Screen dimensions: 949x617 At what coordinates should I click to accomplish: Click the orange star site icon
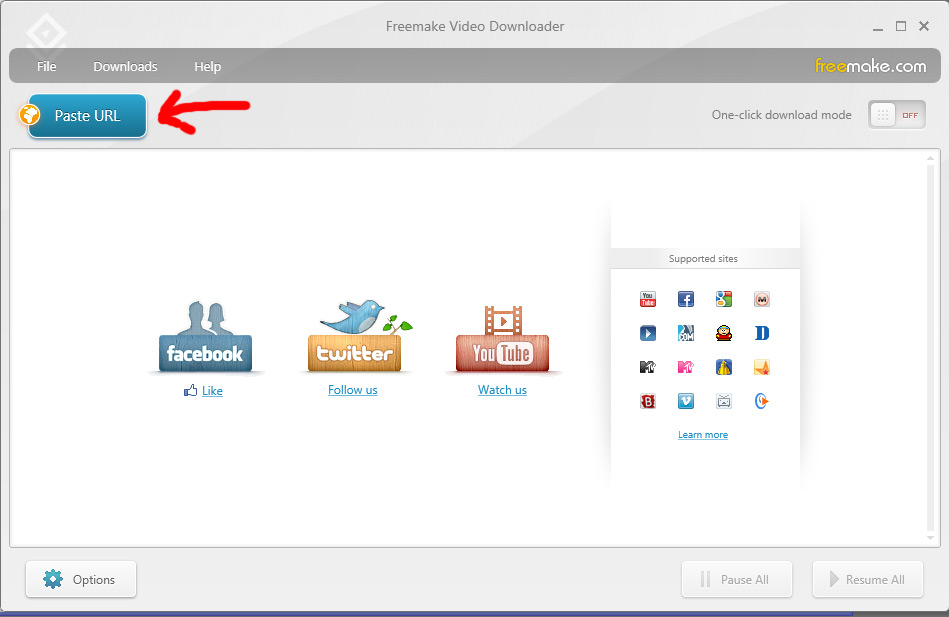click(761, 367)
